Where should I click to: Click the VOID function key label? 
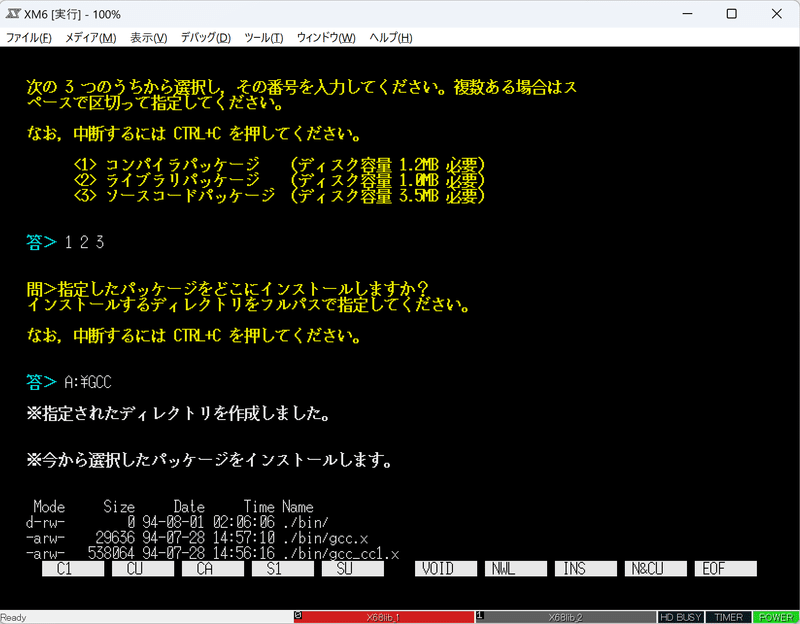(x=446, y=568)
